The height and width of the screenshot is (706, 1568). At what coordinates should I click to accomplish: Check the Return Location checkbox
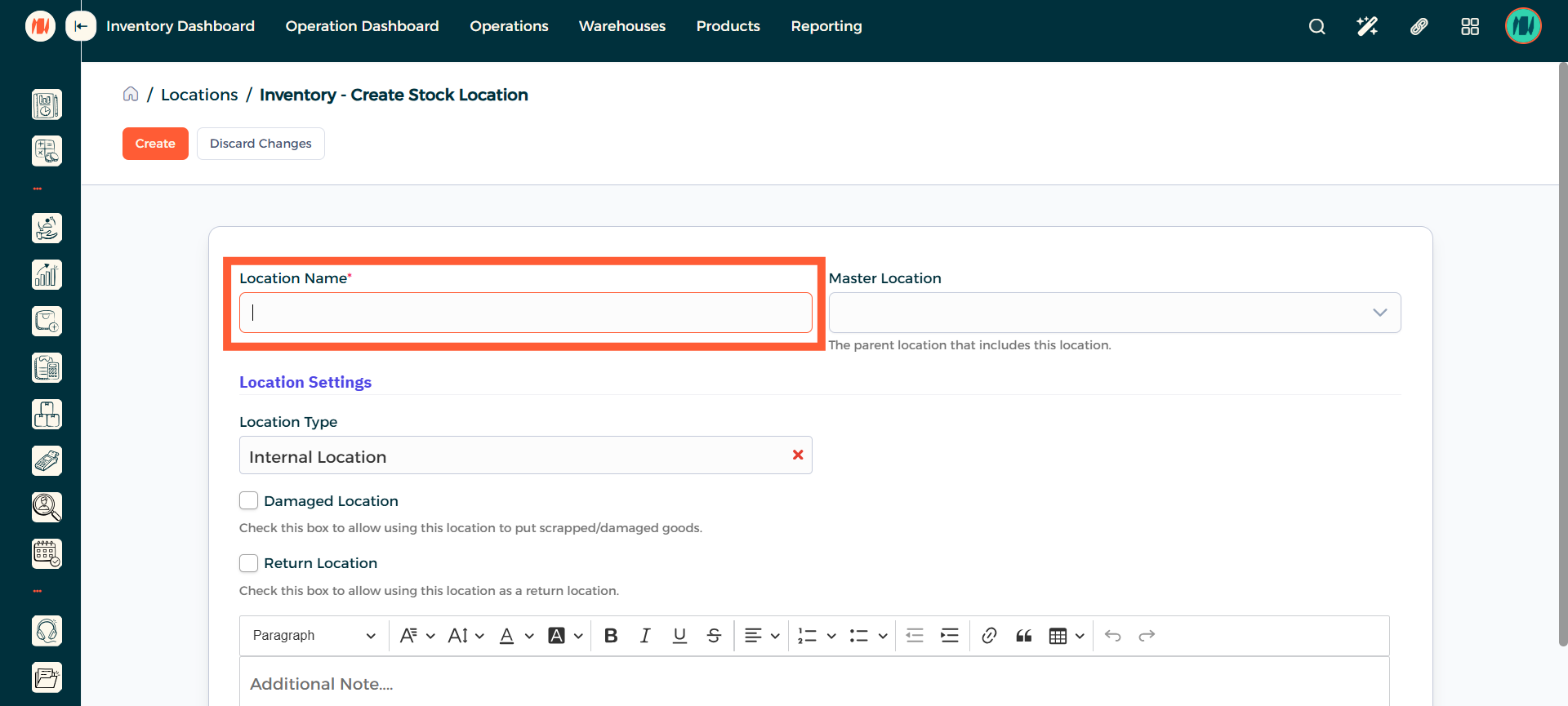[x=249, y=563]
